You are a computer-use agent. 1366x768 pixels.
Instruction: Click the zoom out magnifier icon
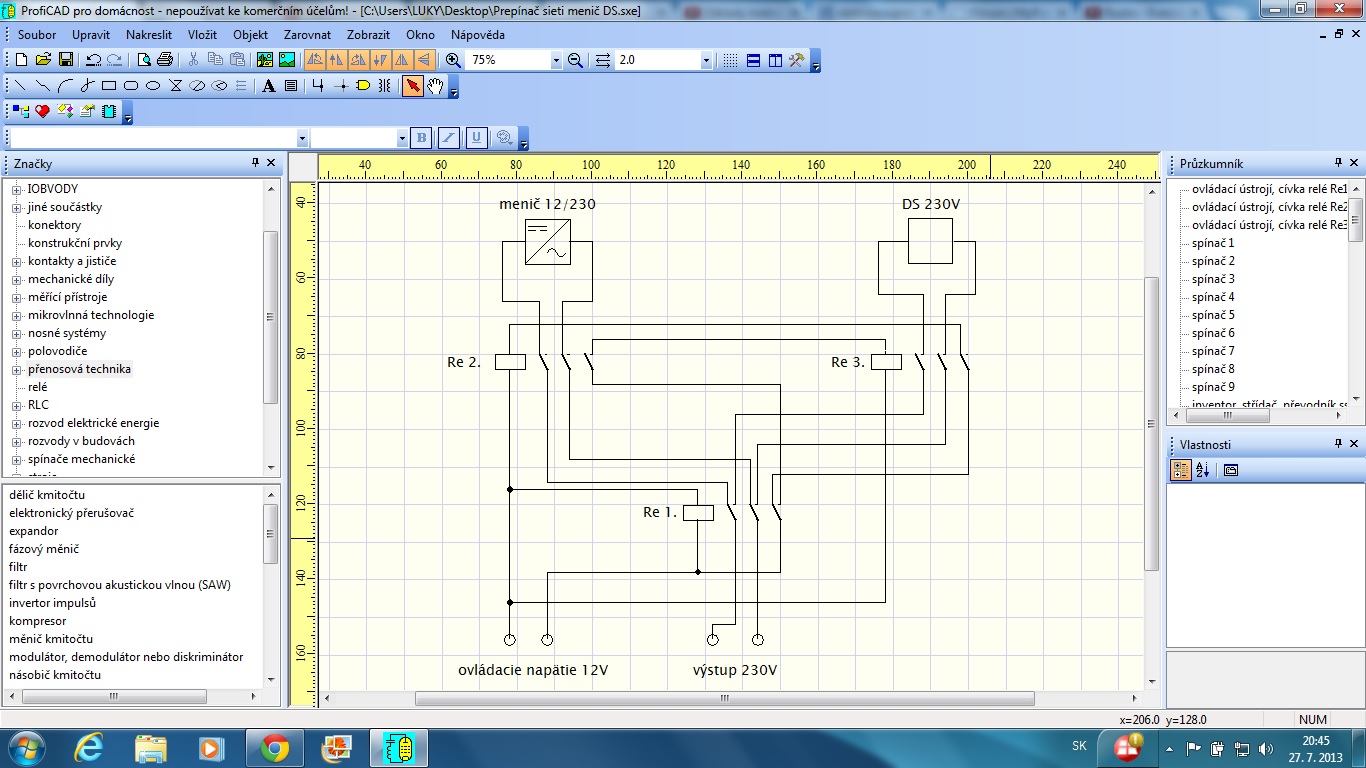pos(575,60)
